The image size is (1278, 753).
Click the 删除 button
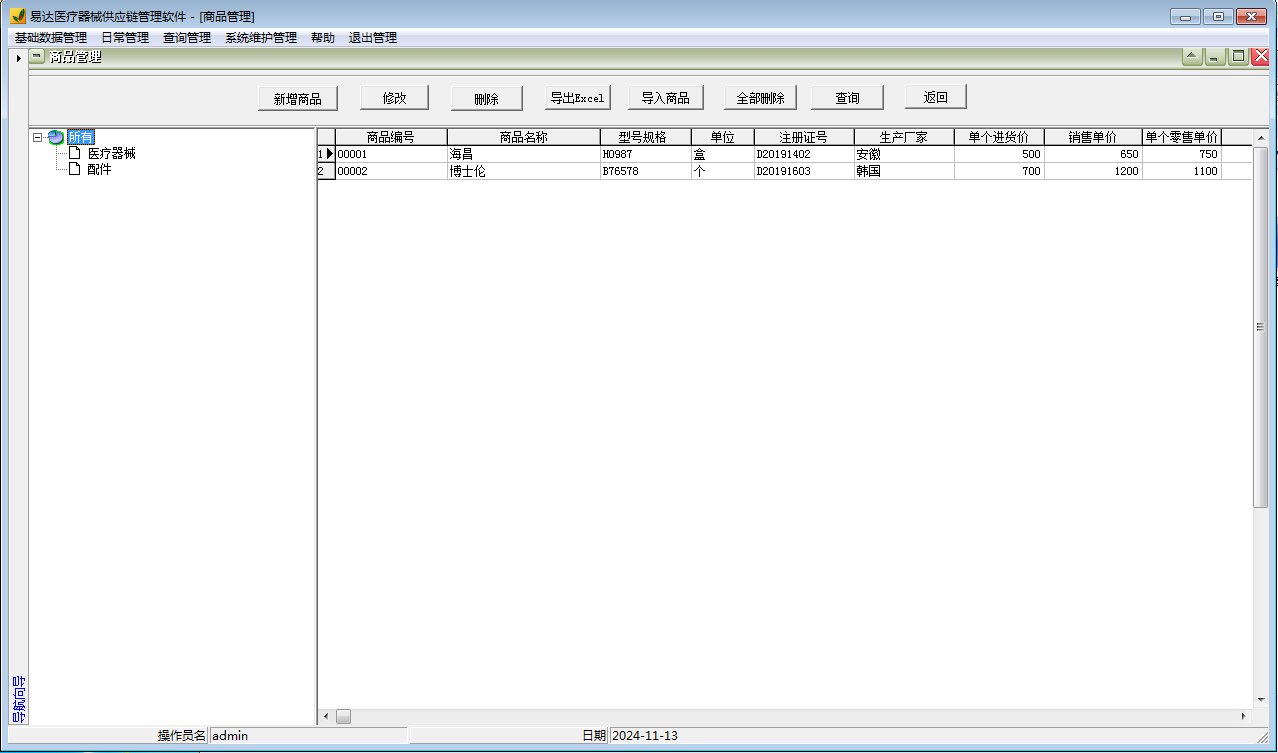coord(486,98)
